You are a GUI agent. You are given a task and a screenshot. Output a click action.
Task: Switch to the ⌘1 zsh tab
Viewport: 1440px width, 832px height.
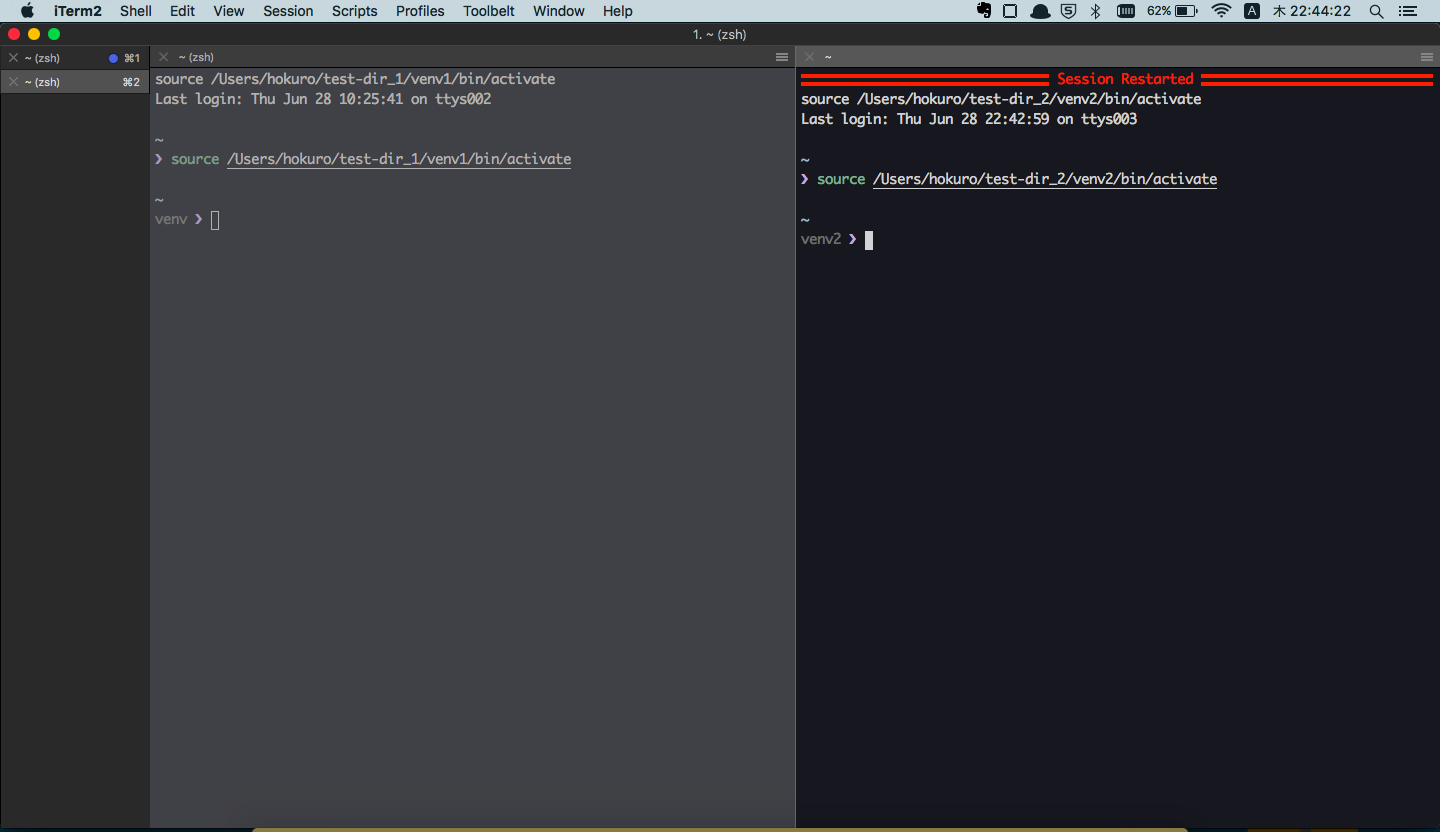click(75, 58)
